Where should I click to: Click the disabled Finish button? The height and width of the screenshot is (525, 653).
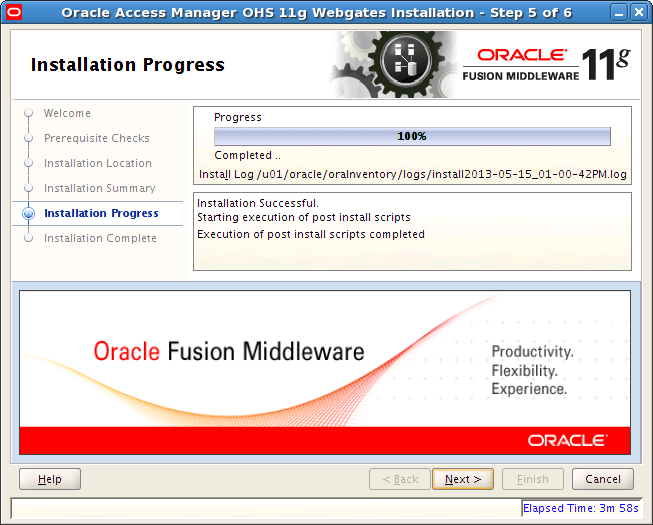coord(533,479)
